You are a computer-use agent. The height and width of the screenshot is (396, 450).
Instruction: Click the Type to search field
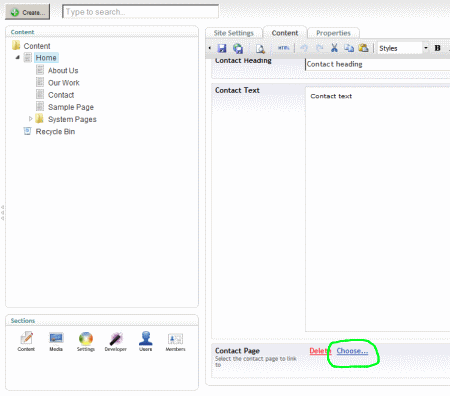point(140,12)
